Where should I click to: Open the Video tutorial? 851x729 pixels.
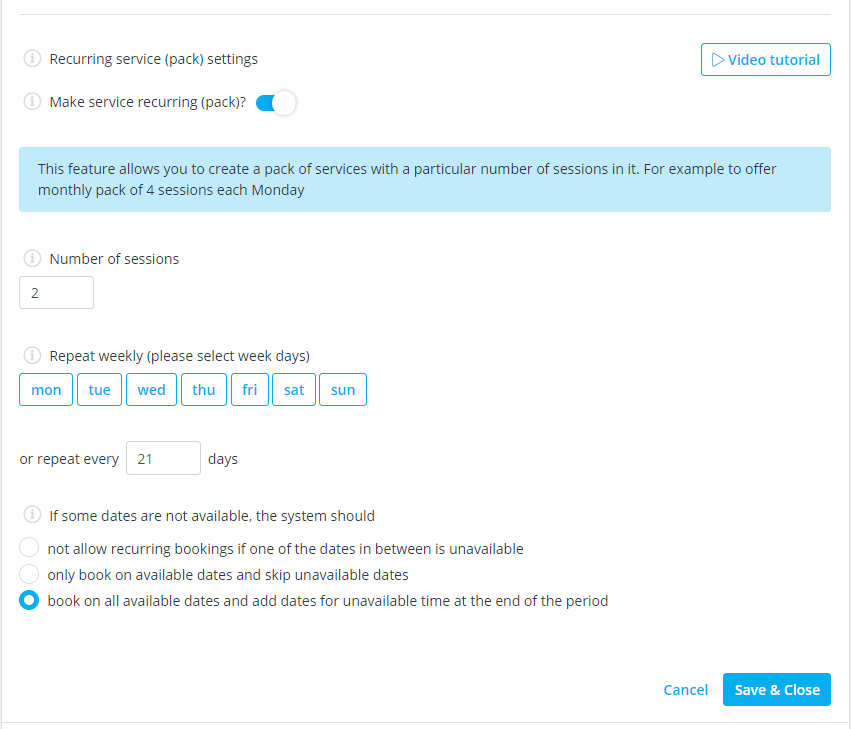click(x=765, y=60)
